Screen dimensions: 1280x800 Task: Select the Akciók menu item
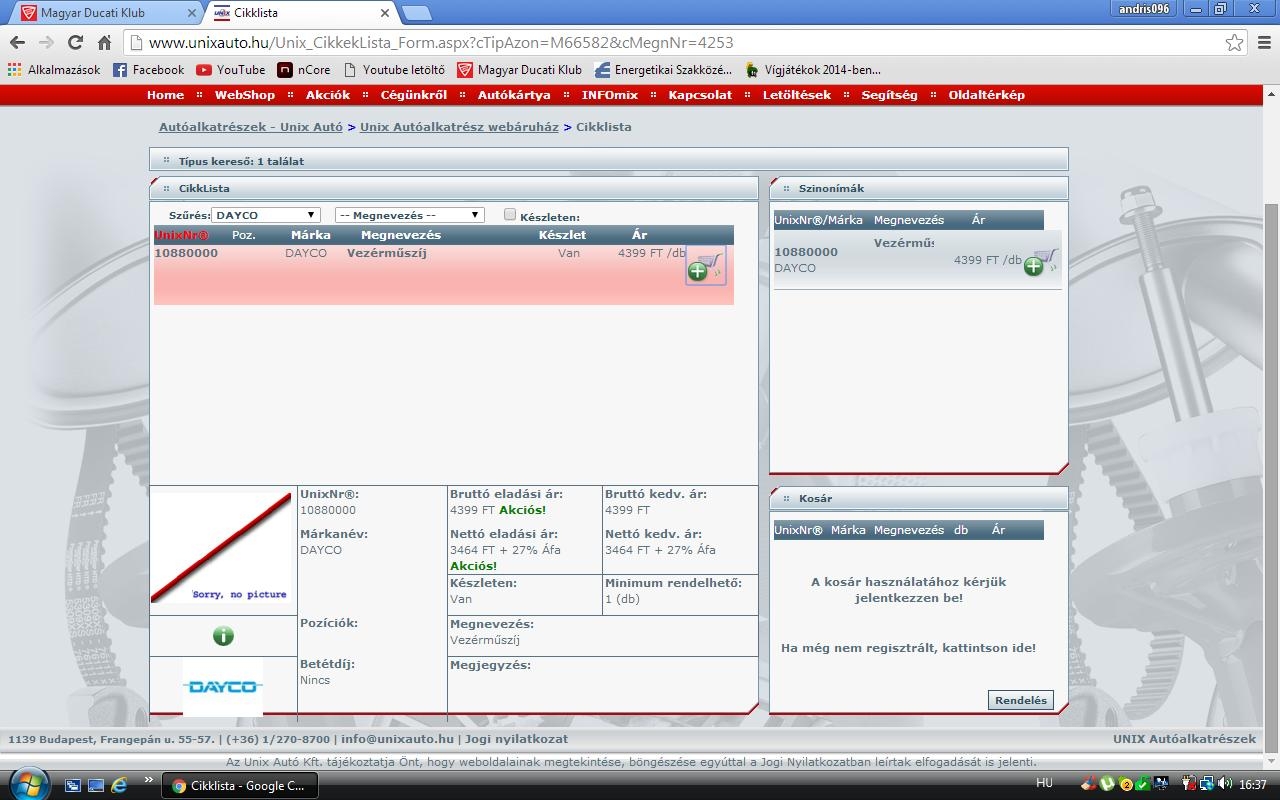click(x=328, y=95)
